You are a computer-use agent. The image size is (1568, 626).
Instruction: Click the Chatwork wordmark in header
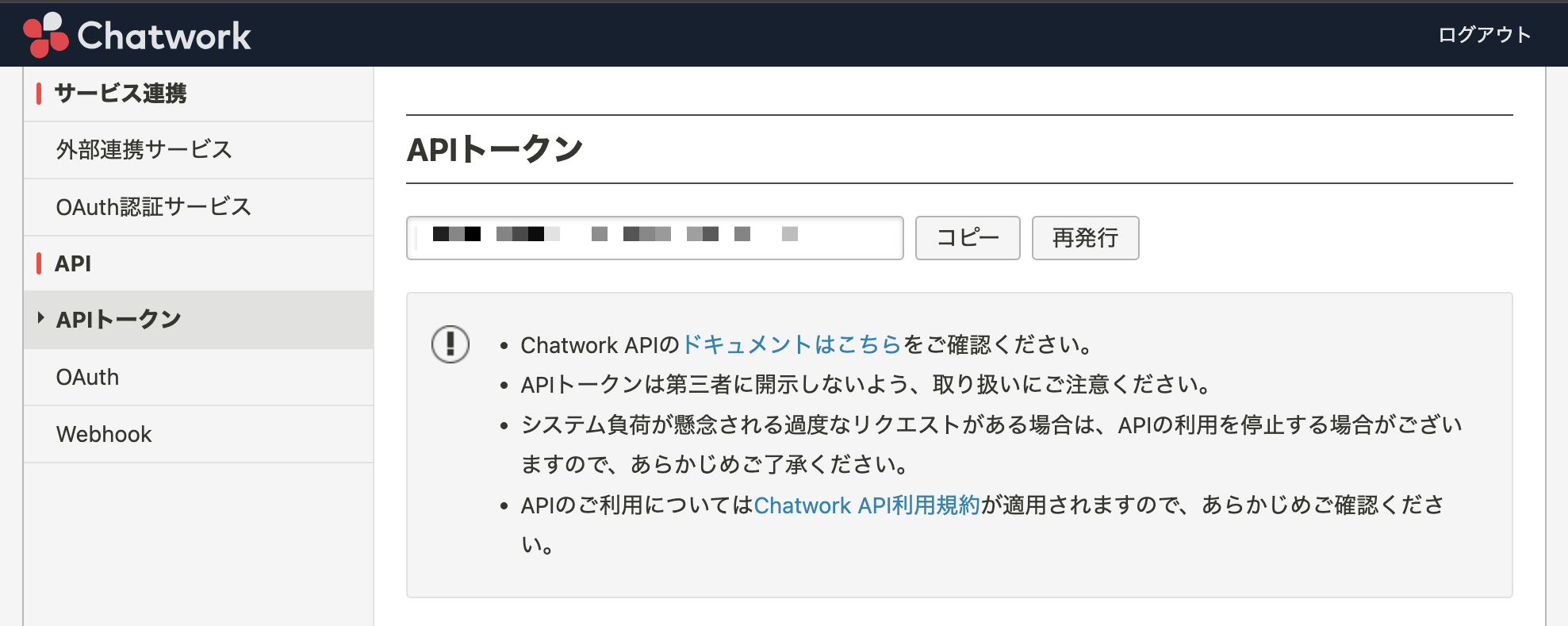click(x=164, y=36)
